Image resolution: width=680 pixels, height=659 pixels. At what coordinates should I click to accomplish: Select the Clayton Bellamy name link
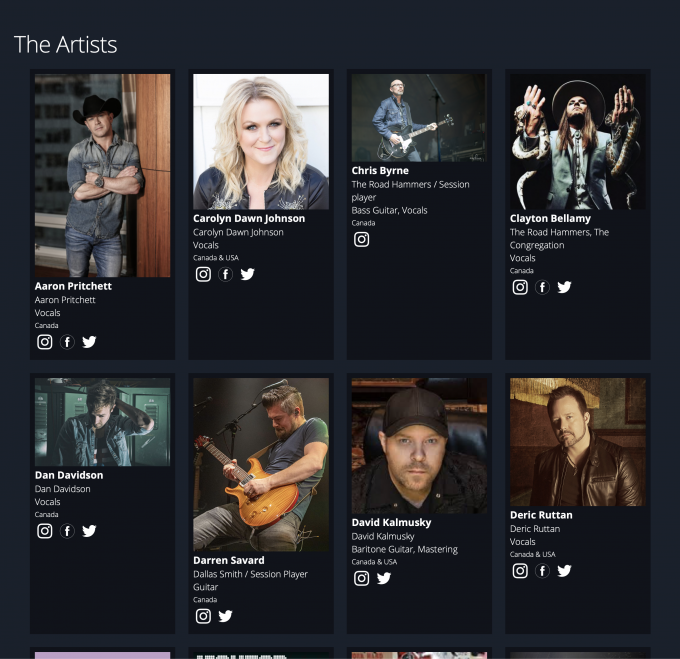click(x=550, y=218)
